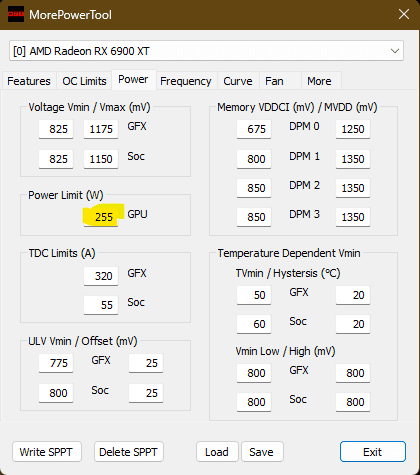
Task: Switch to the Features tab
Action: click(x=29, y=81)
